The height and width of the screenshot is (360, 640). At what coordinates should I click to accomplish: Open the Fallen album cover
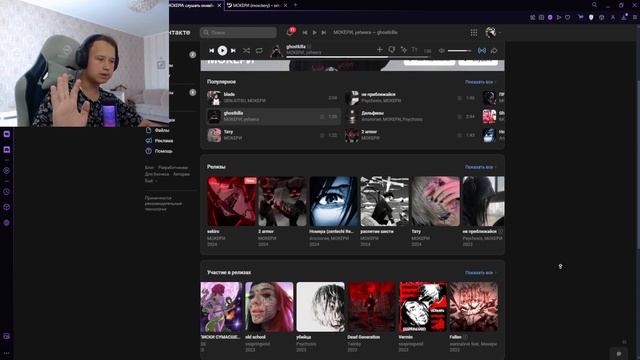pos(473,307)
